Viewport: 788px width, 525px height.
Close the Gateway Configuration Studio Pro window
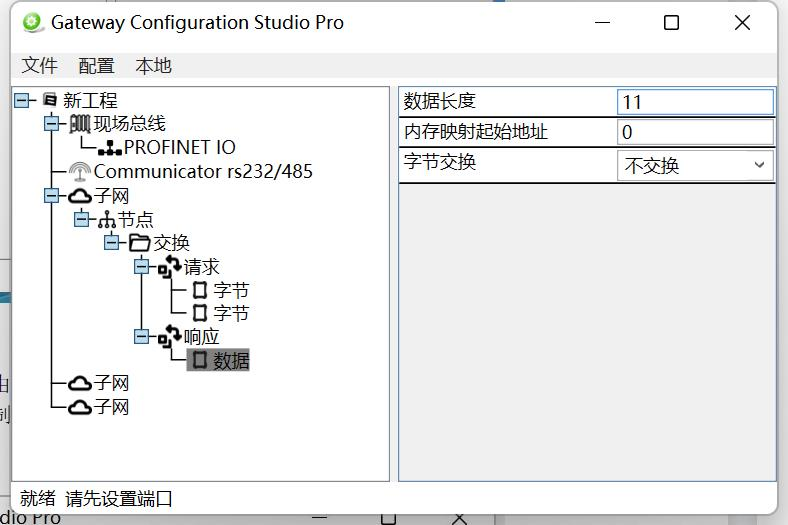(742, 23)
